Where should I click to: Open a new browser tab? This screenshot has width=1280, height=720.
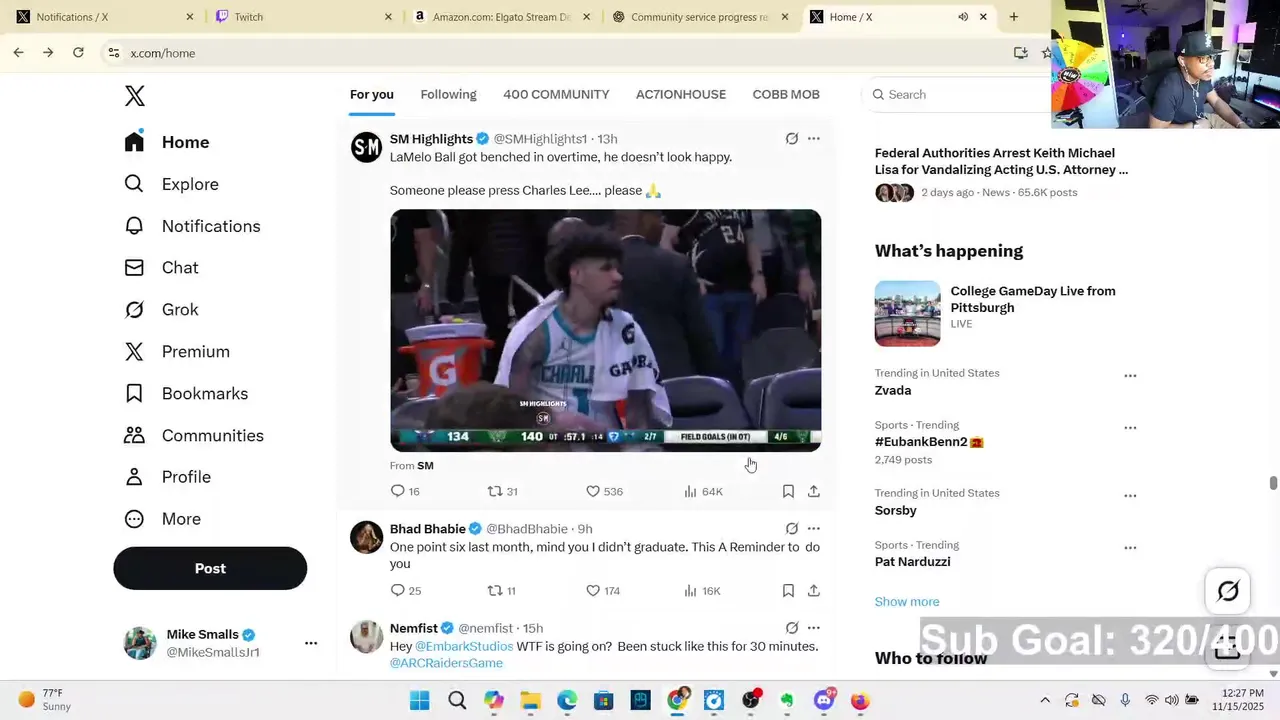1014,17
